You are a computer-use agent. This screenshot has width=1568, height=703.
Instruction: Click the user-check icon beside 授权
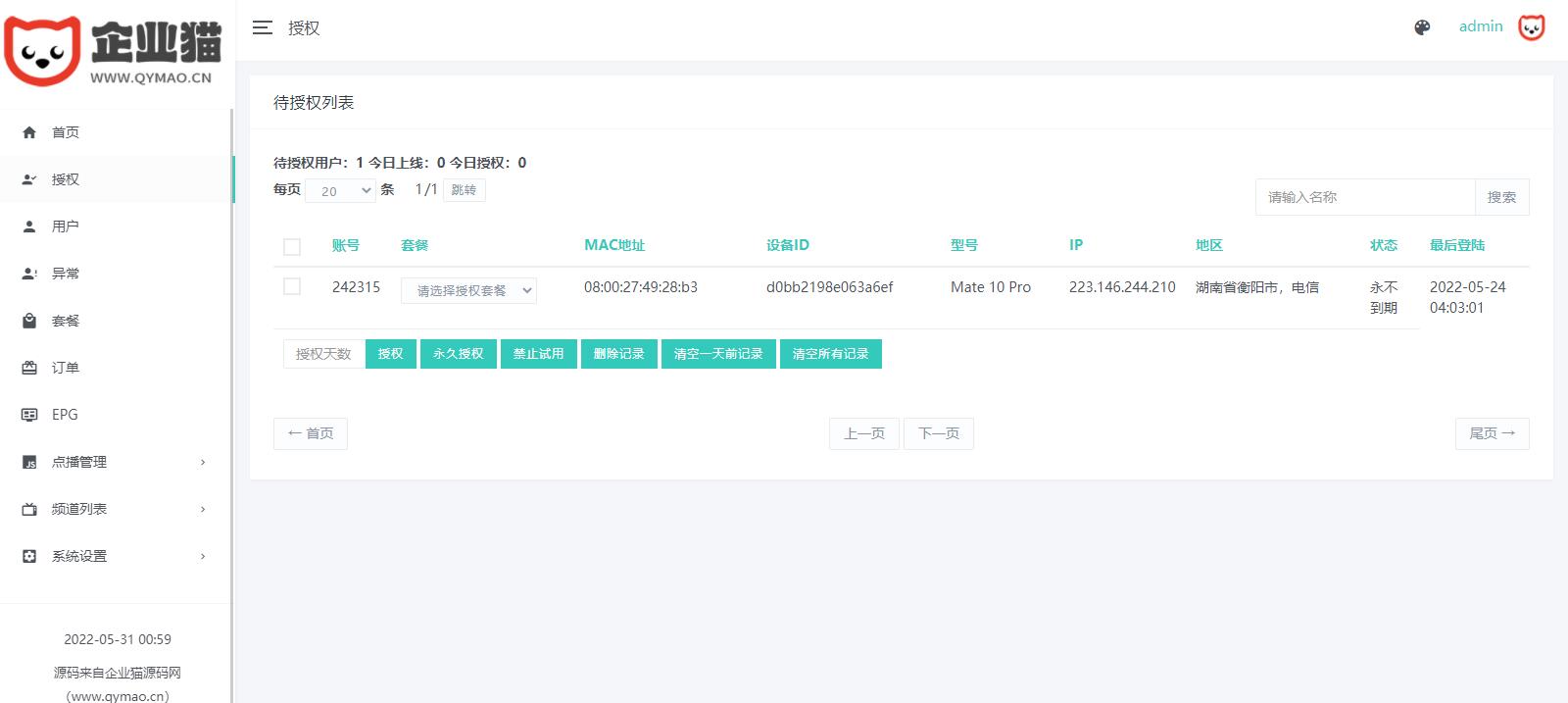pos(29,179)
